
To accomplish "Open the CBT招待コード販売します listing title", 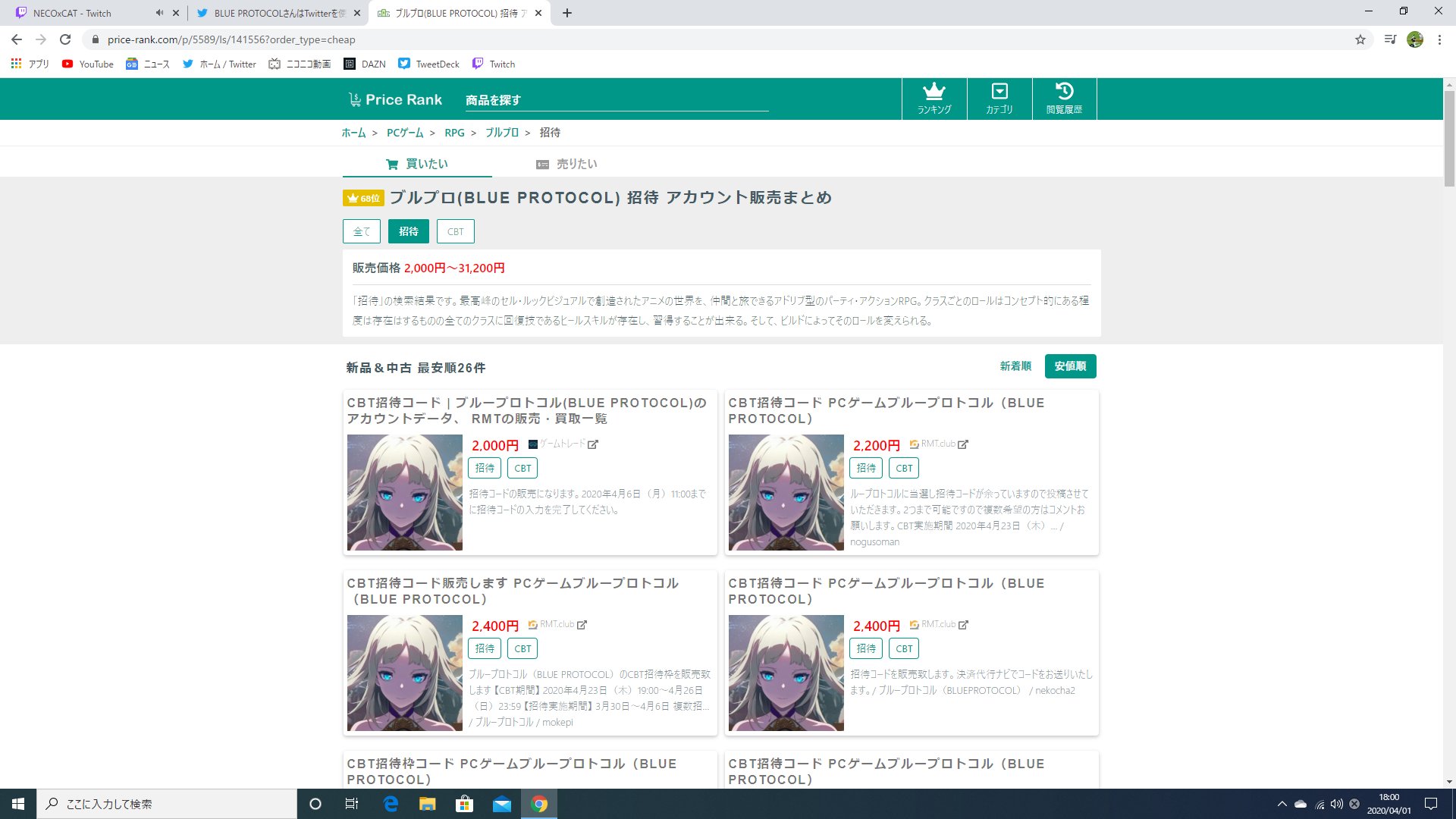I will 513,591.
